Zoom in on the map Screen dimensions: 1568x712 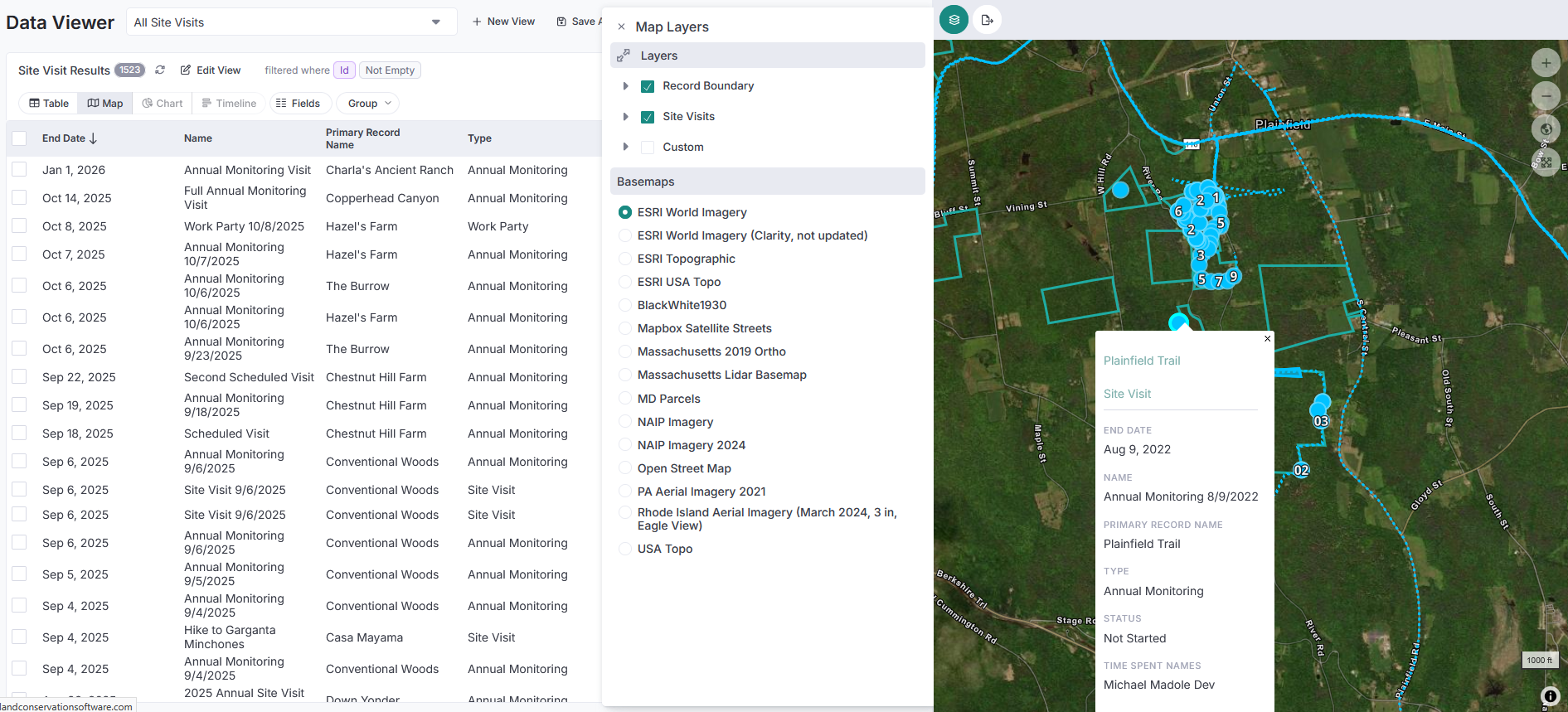(x=1546, y=63)
